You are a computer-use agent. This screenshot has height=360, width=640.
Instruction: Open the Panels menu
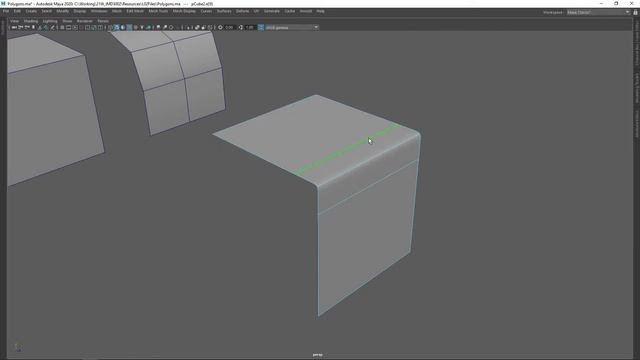[103, 21]
